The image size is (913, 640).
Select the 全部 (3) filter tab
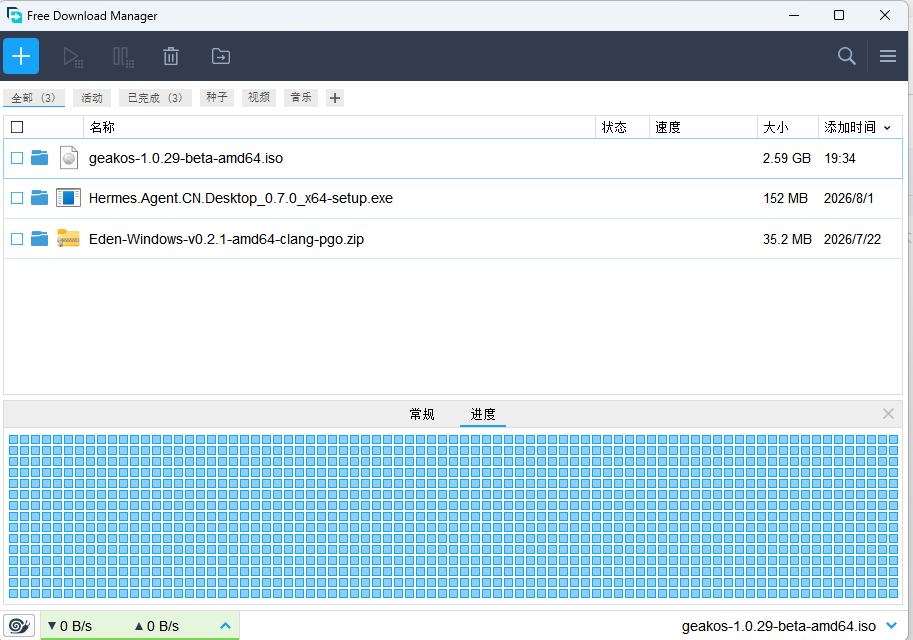(34, 98)
